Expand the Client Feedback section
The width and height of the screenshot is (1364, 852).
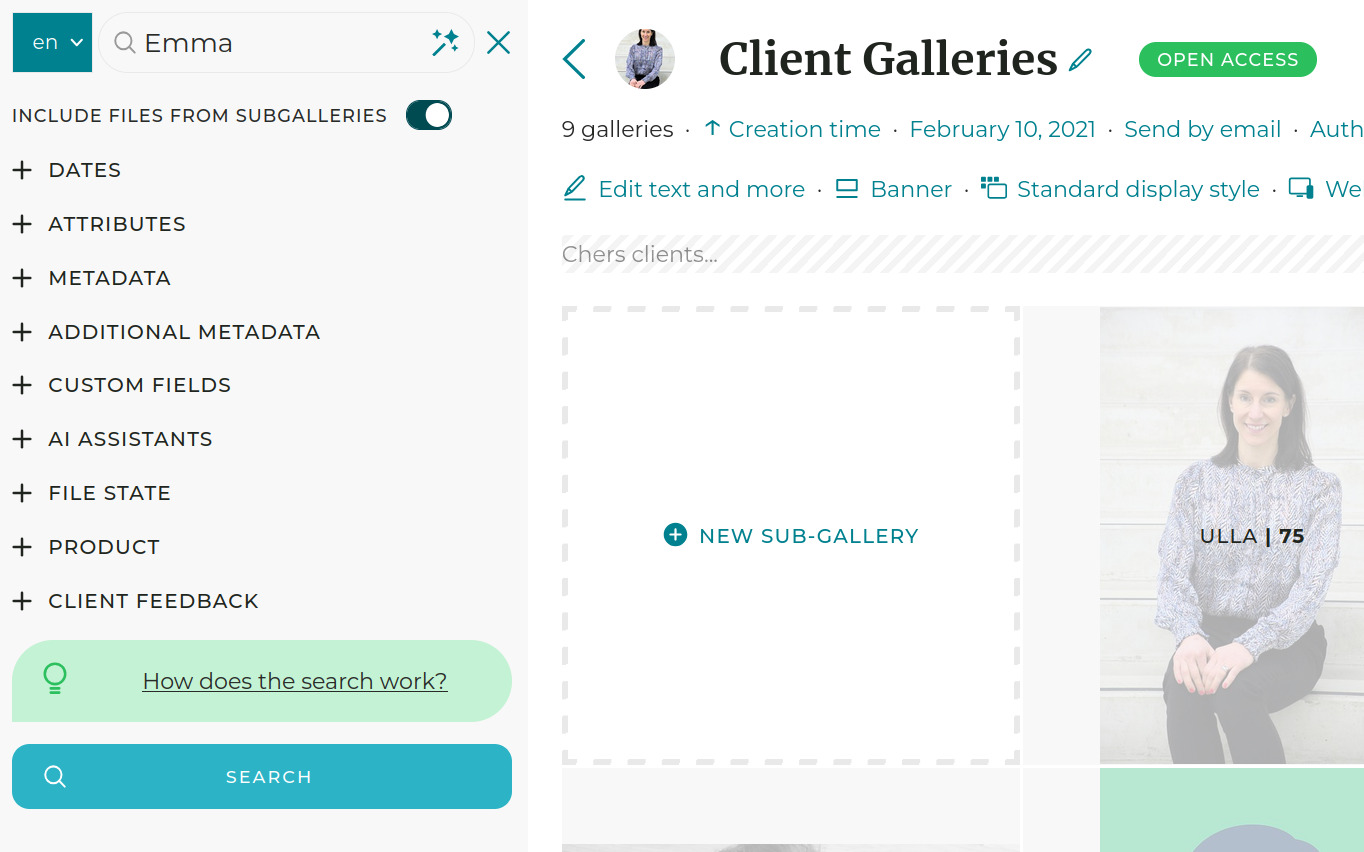(136, 601)
